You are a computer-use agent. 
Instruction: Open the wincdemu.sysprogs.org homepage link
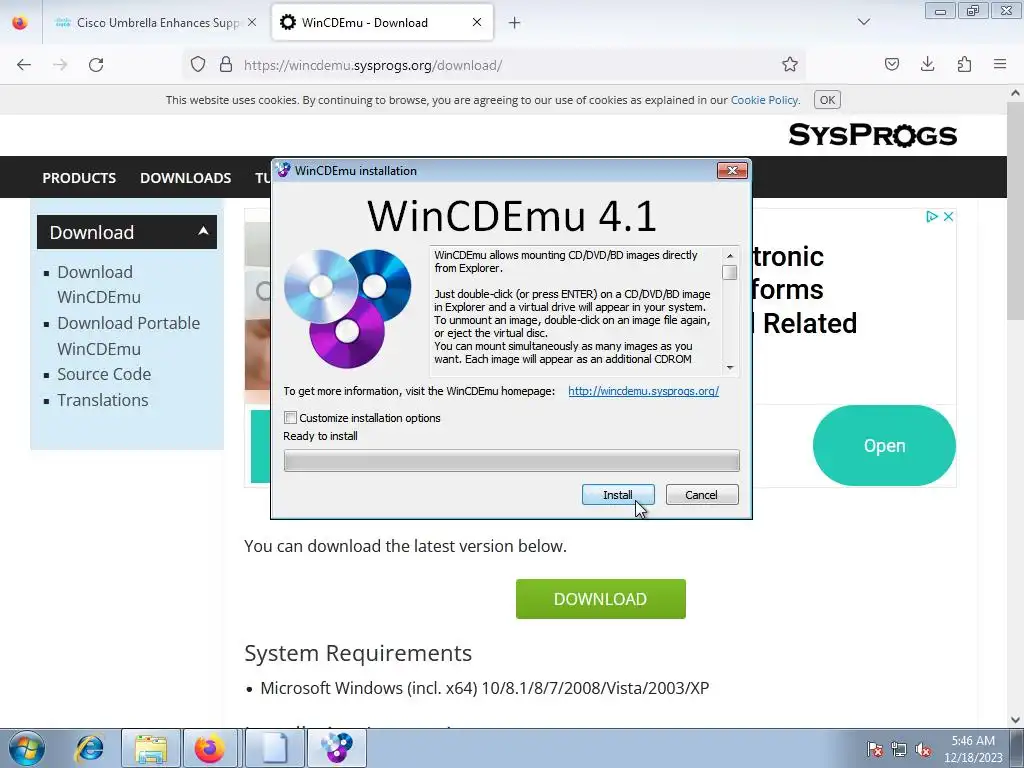643,391
